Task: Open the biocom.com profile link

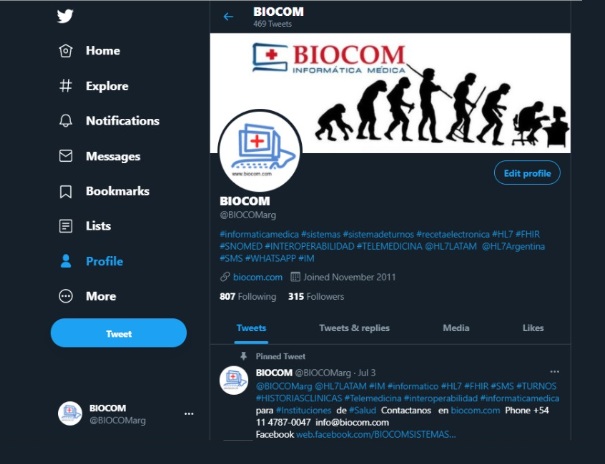Action: click(x=257, y=277)
